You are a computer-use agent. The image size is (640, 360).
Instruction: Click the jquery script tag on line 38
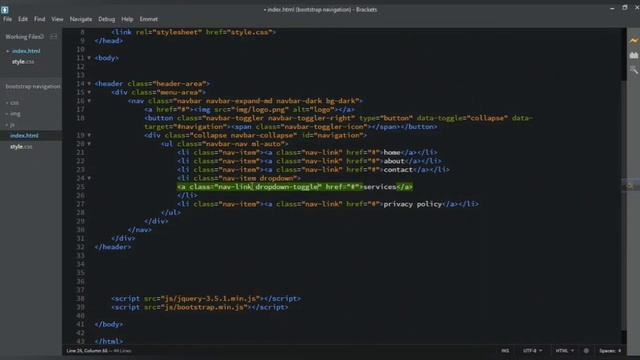pos(206,299)
